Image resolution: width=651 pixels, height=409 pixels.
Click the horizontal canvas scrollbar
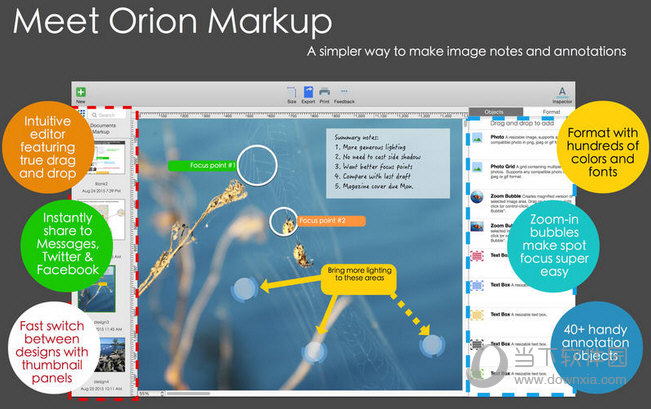pos(189,393)
